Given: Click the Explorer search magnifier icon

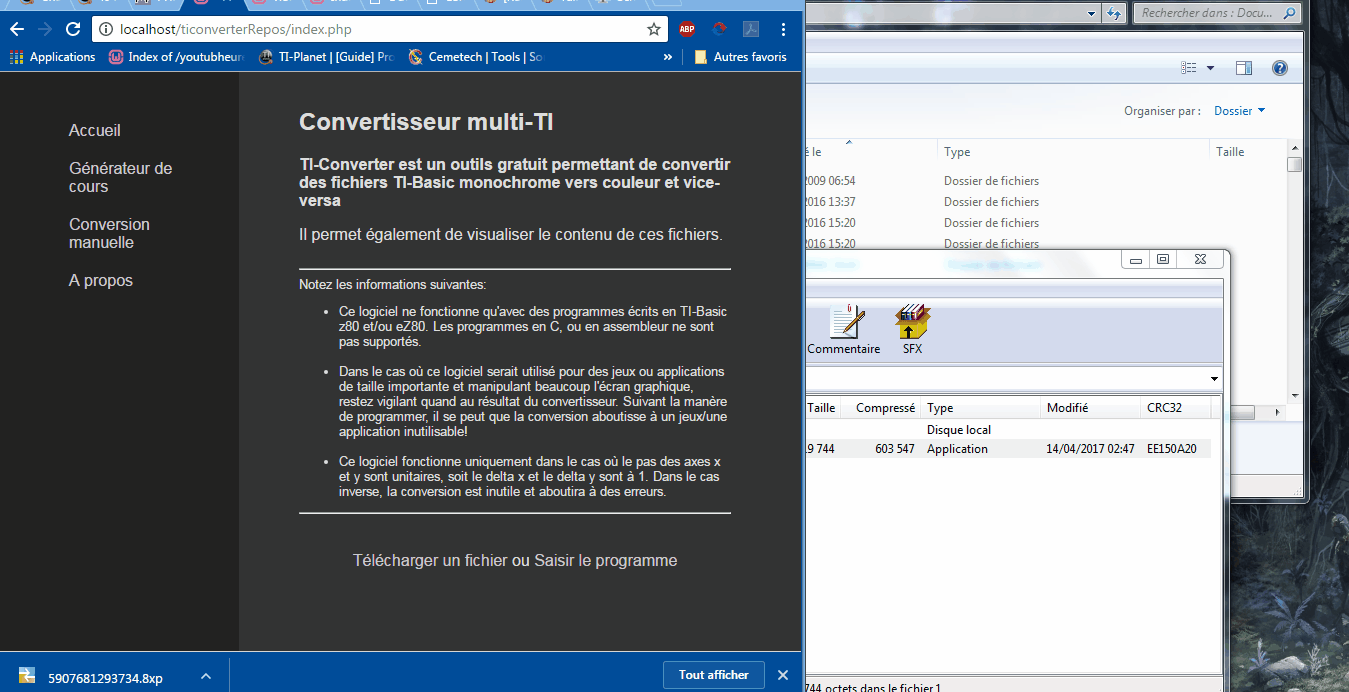Looking at the screenshot, I should [1289, 13].
